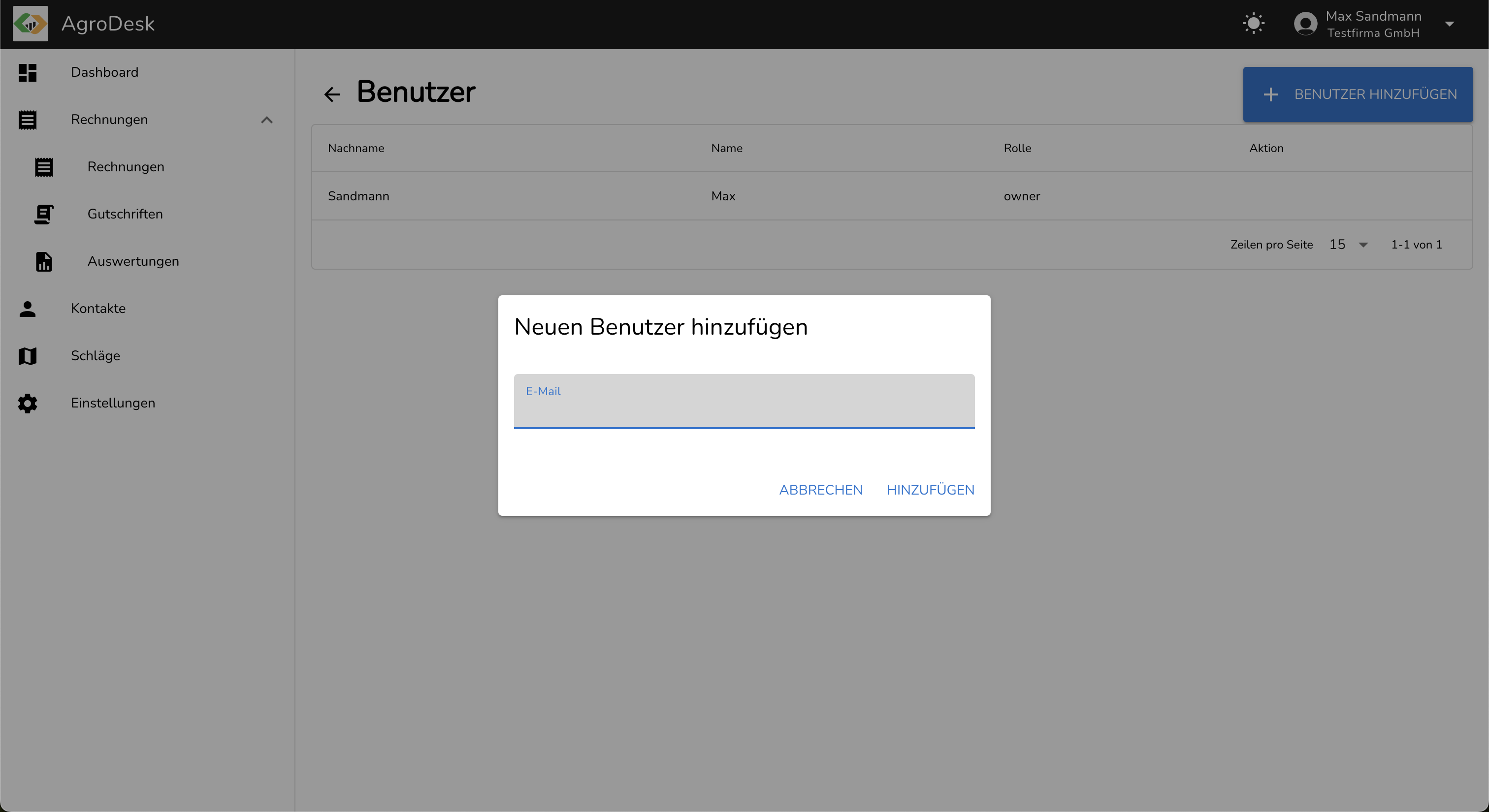This screenshot has width=1489, height=812.
Task: Open the Rechnungen submenu entry
Action: coord(126,167)
